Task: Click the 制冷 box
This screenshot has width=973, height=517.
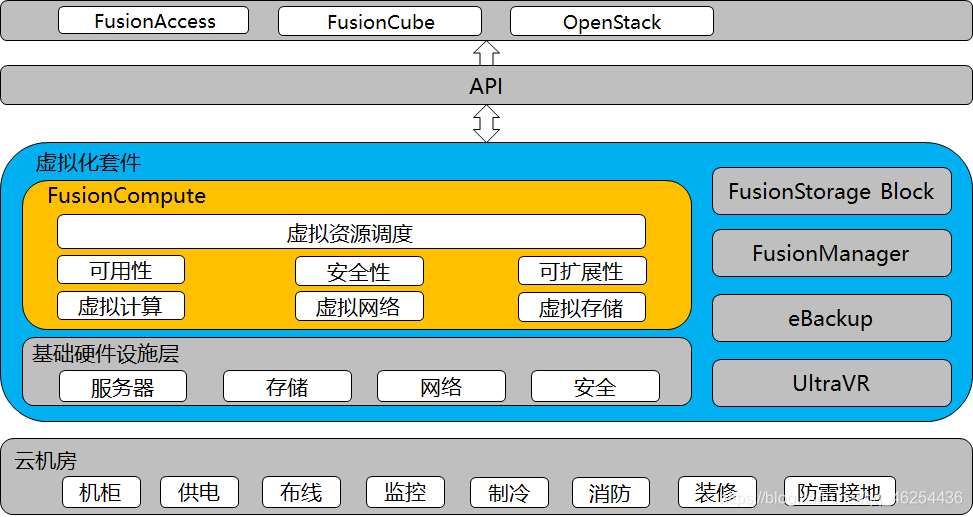Action: click(x=509, y=493)
